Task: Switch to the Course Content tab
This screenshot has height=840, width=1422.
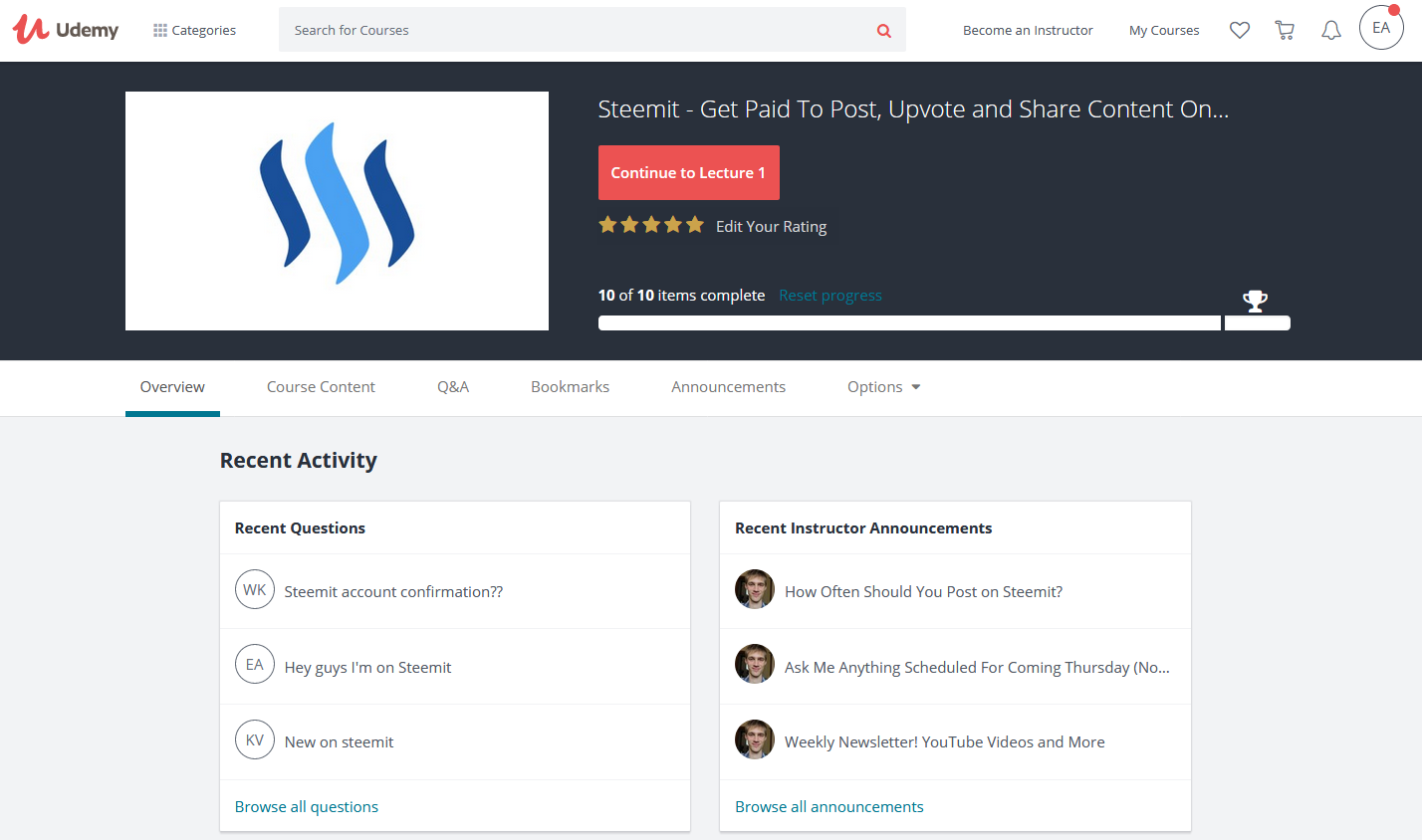Action: click(321, 387)
